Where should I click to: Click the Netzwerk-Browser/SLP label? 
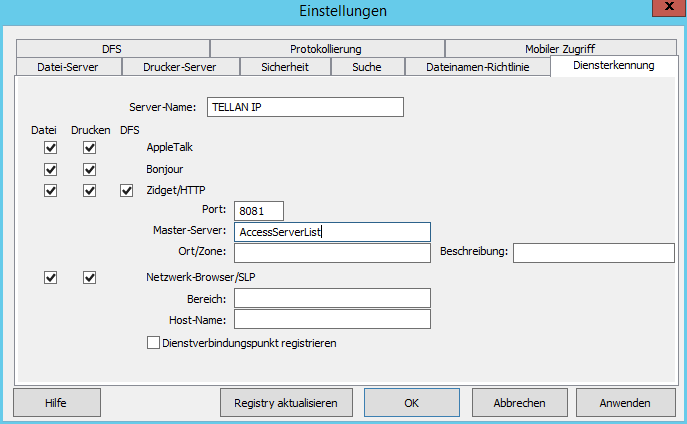click(201, 277)
